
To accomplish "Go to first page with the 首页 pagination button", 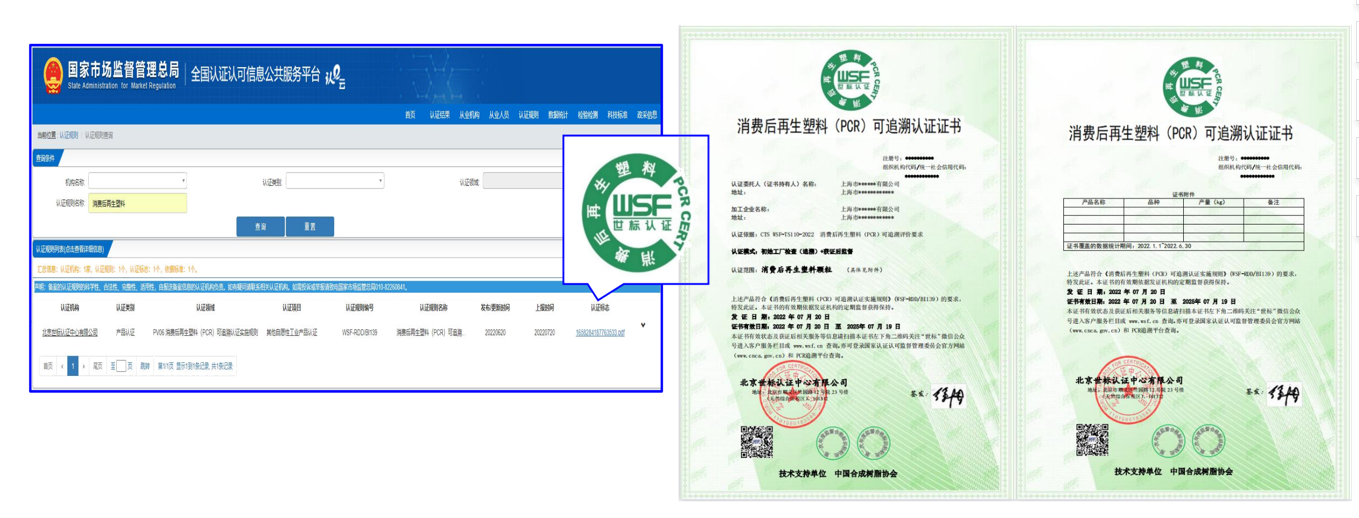I will [x=47, y=366].
